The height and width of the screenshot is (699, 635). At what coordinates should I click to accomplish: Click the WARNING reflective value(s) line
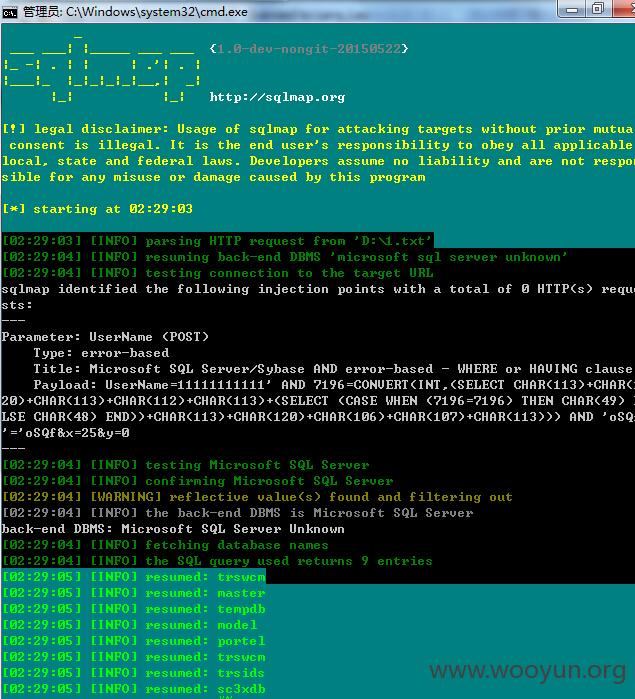point(257,497)
